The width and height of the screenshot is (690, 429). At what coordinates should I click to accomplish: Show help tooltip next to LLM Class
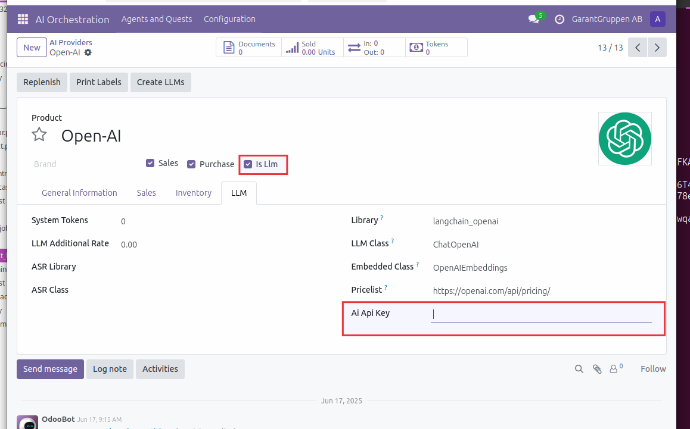[x=393, y=241]
